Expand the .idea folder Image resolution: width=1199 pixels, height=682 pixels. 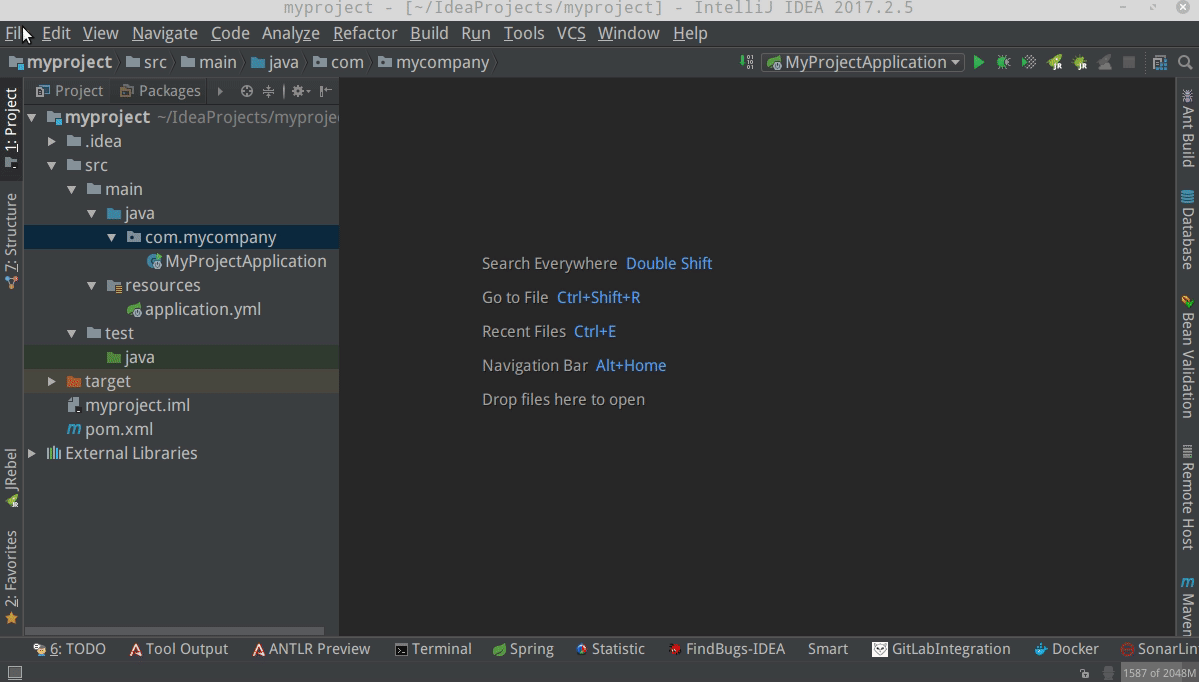pos(51,141)
